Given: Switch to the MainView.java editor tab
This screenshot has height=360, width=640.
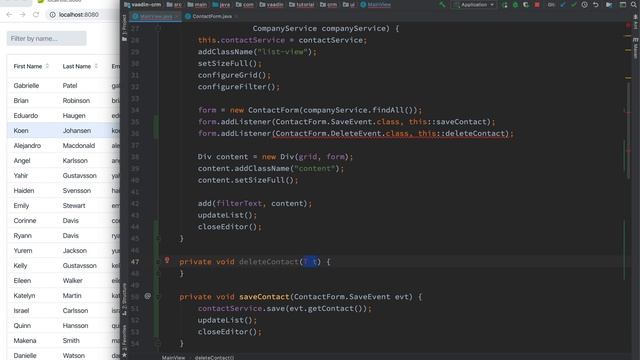Looking at the screenshot, I should 156,16.
